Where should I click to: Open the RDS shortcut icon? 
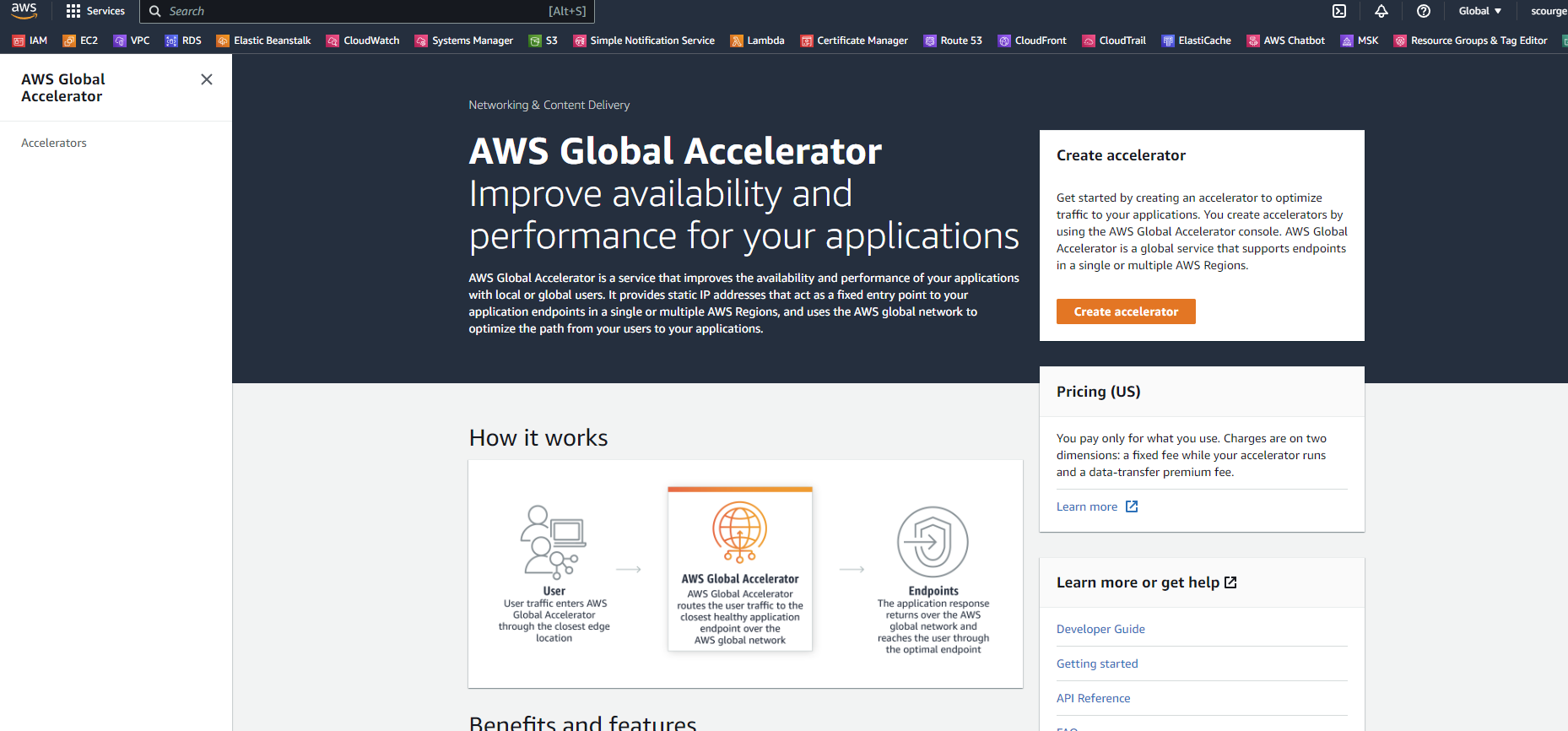pyautogui.click(x=171, y=41)
